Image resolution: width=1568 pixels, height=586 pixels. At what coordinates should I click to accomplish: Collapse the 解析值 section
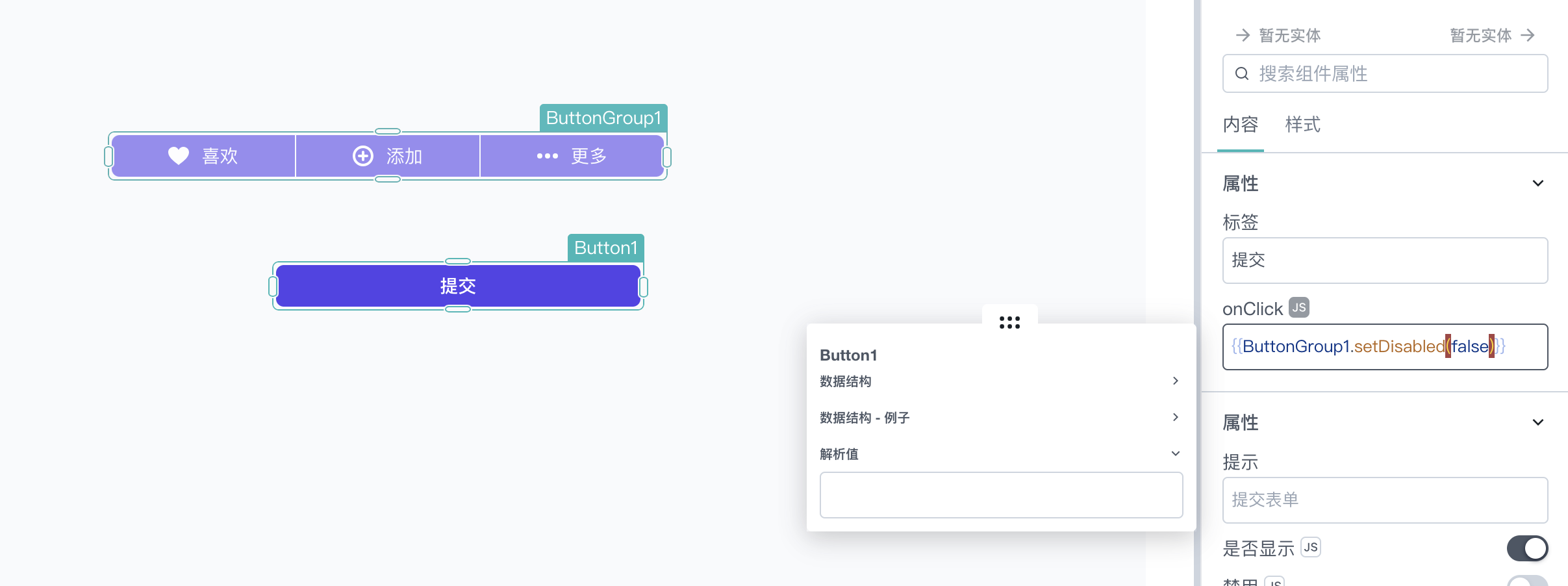click(1175, 453)
